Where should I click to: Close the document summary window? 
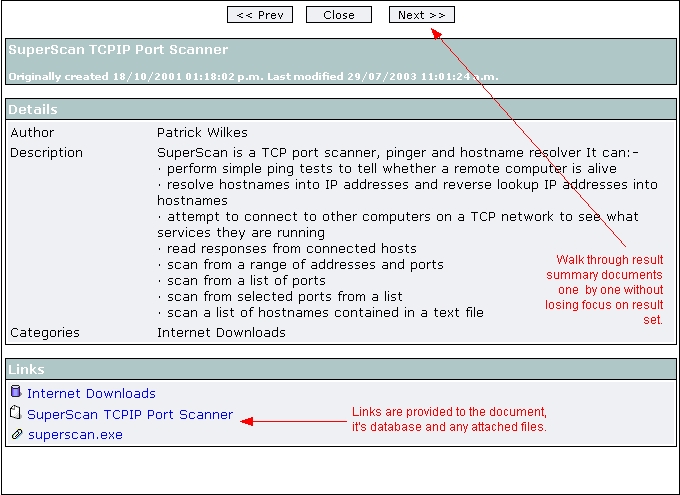point(339,15)
